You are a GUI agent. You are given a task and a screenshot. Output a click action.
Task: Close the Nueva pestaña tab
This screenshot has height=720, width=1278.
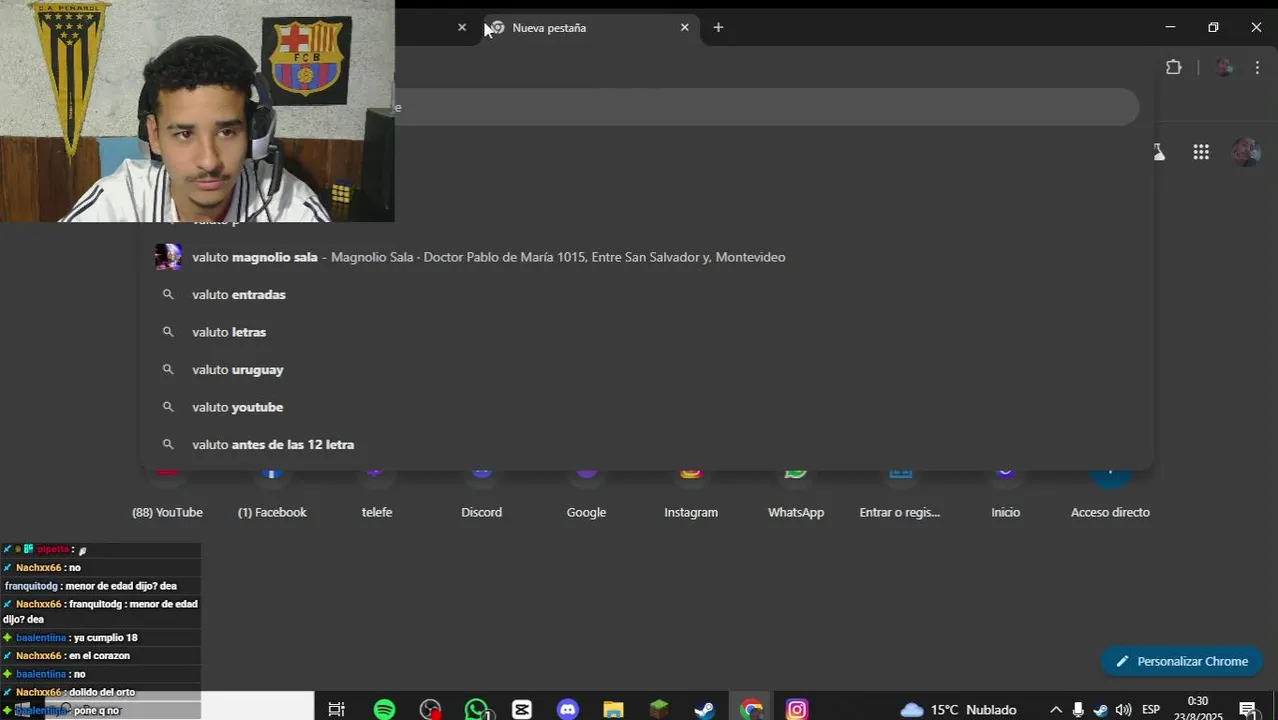(685, 28)
